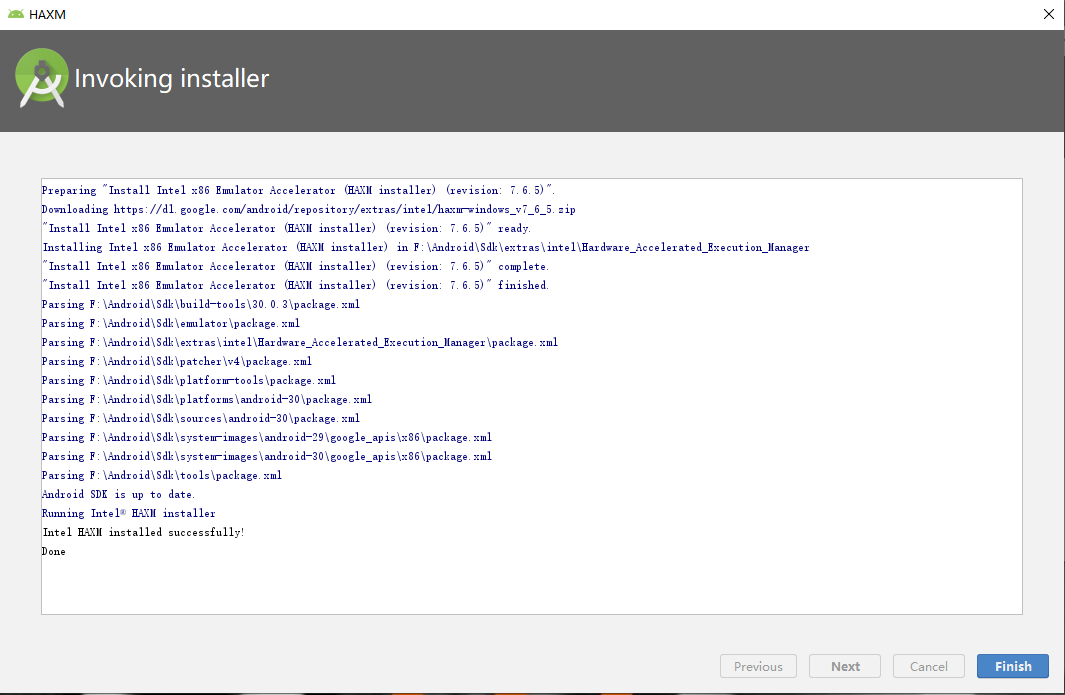1065x695 pixels.
Task: Click the HAXM window title text
Action: pos(48,14)
